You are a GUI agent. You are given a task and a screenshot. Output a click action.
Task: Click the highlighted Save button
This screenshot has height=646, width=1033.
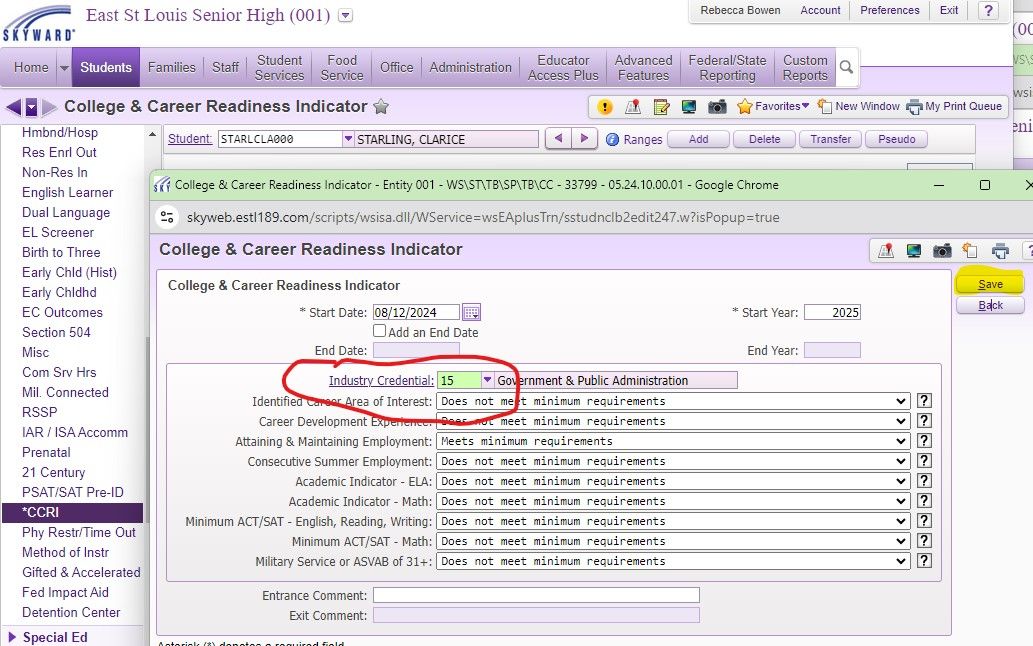(990, 285)
